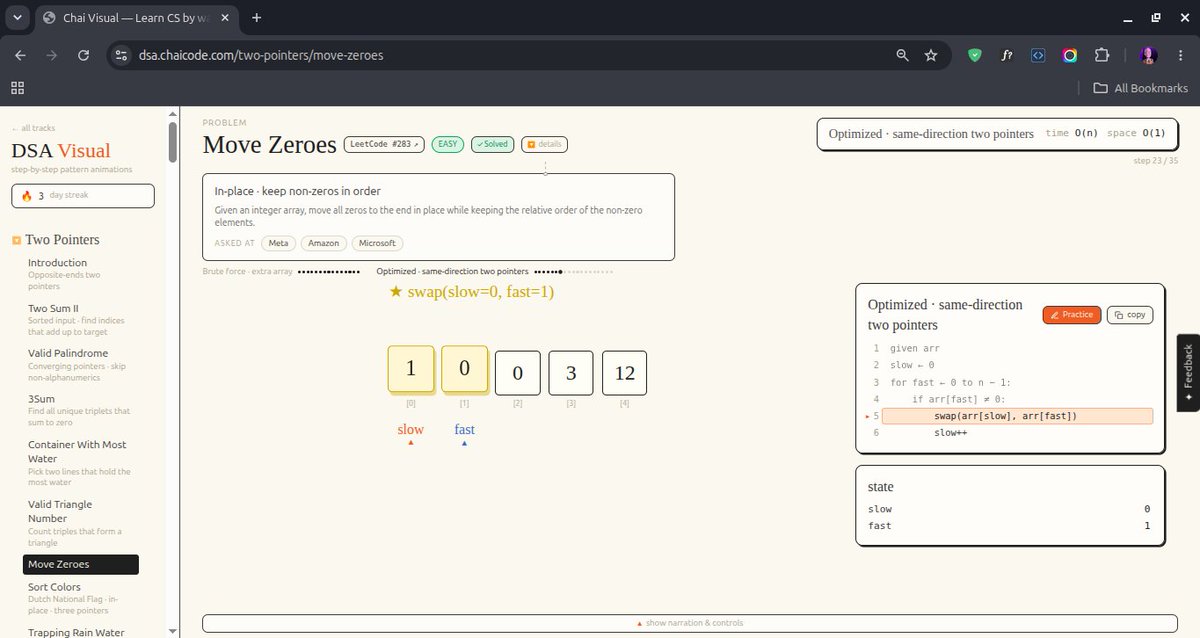Click the step 23 / 35 counter
1200x638 pixels.
tap(1155, 161)
